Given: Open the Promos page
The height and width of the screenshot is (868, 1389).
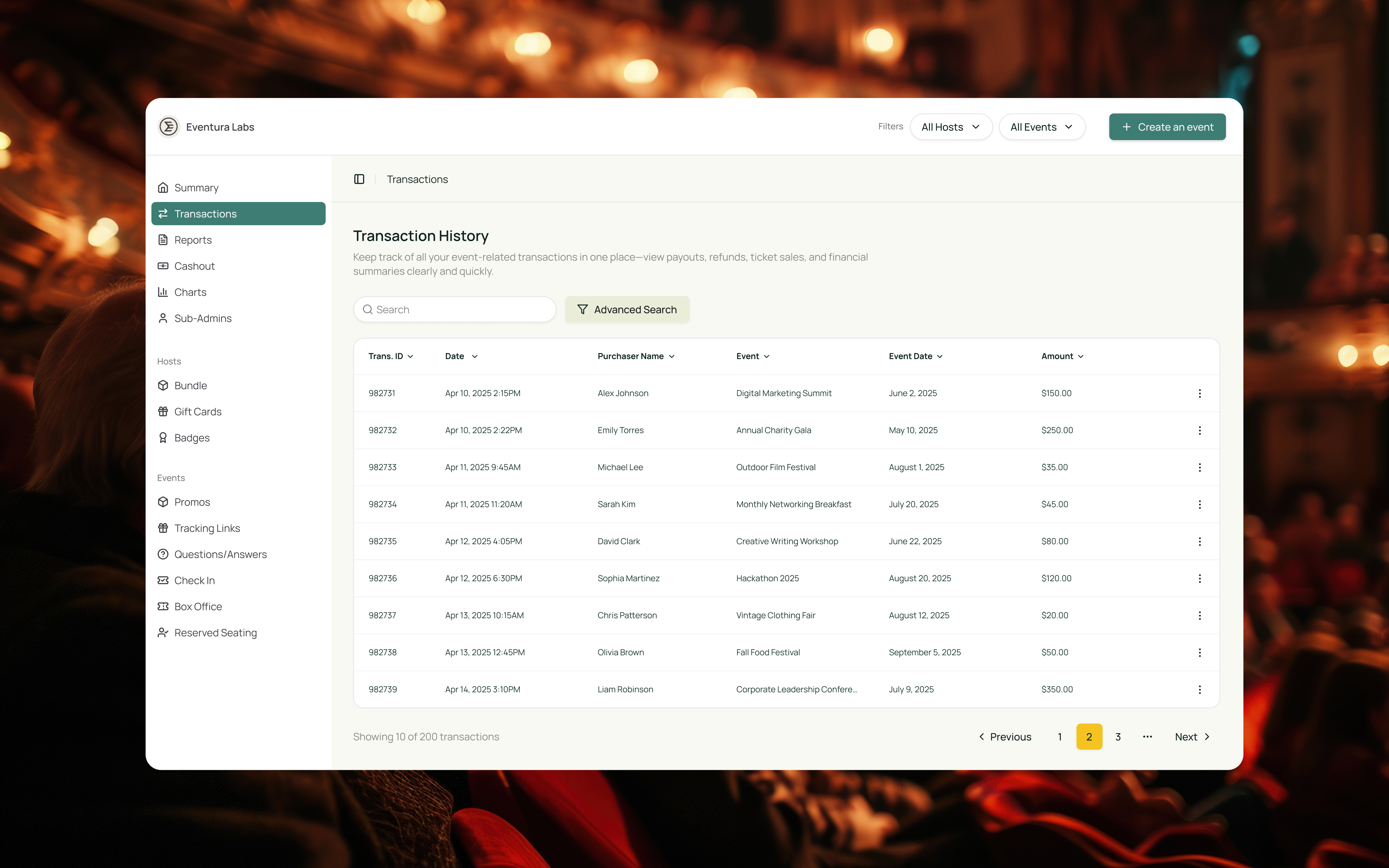Looking at the screenshot, I should click(238, 502).
